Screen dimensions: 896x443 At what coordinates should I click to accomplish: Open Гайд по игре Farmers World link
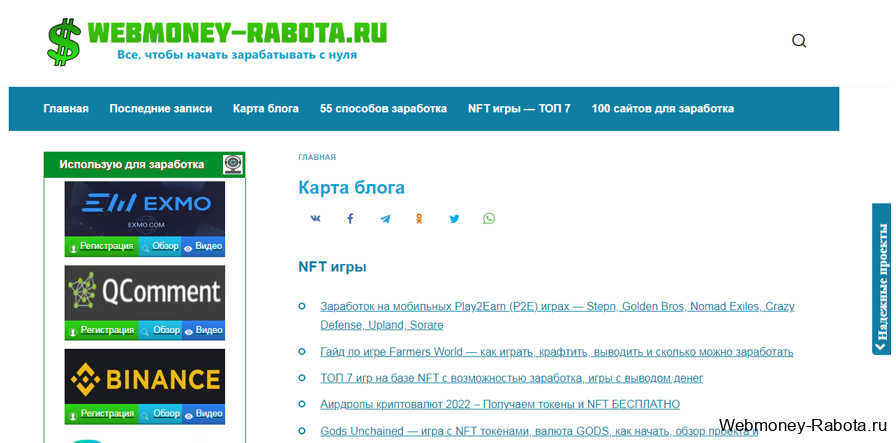557,352
